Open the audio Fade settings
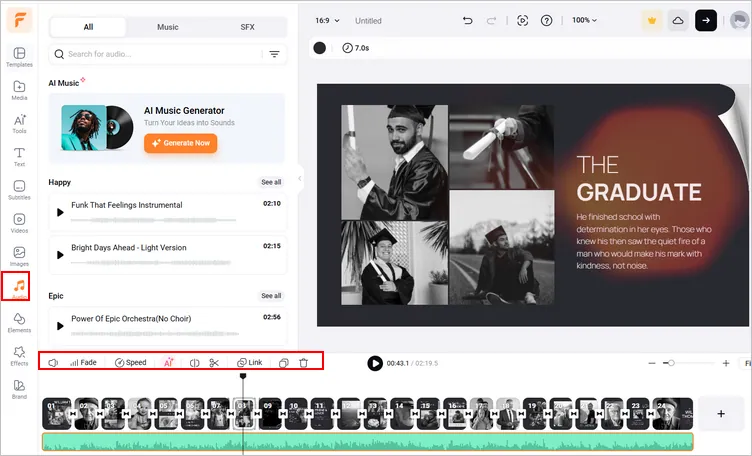The width and height of the screenshot is (752, 456). [x=83, y=362]
